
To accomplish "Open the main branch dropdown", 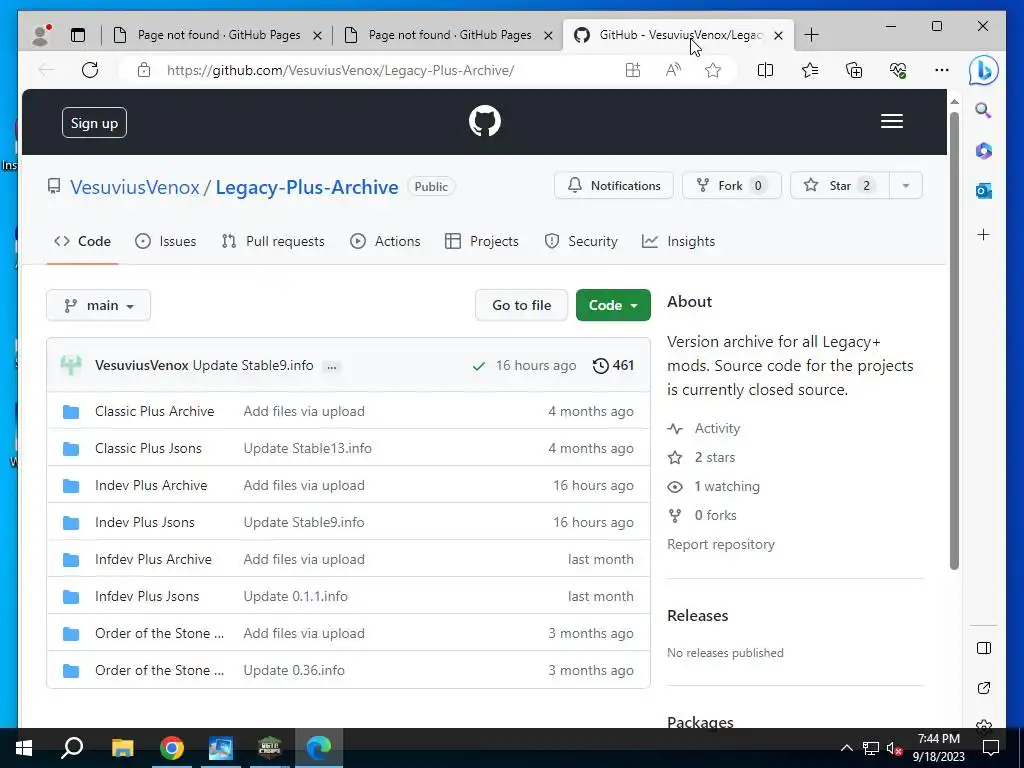I will click(99, 306).
